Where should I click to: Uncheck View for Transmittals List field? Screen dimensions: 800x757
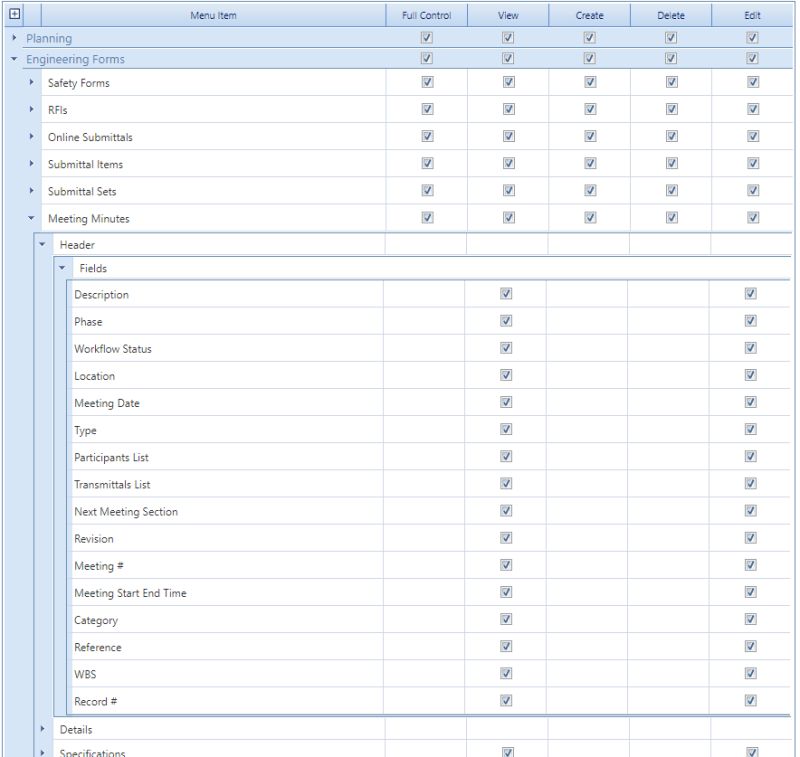tap(506, 484)
